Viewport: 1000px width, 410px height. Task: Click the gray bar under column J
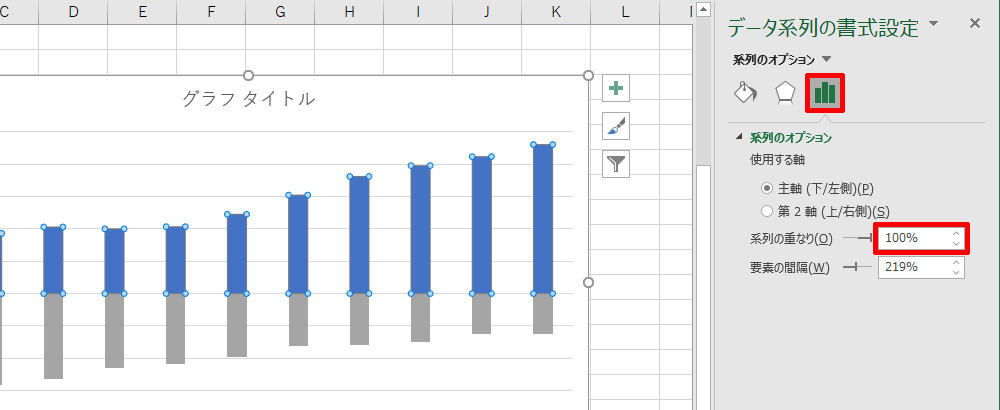[x=482, y=314]
